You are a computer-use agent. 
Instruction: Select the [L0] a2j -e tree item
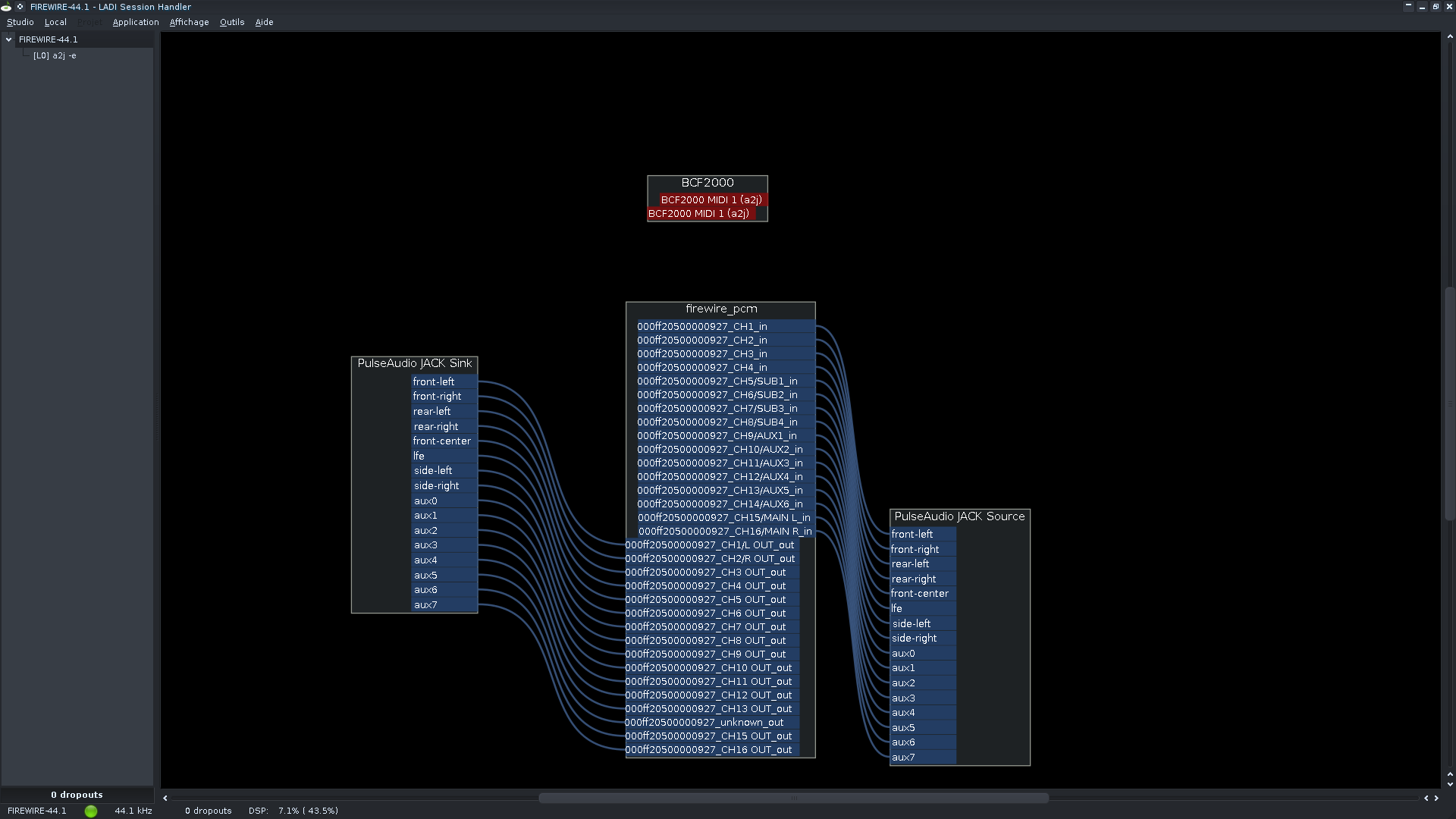pos(55,55)
